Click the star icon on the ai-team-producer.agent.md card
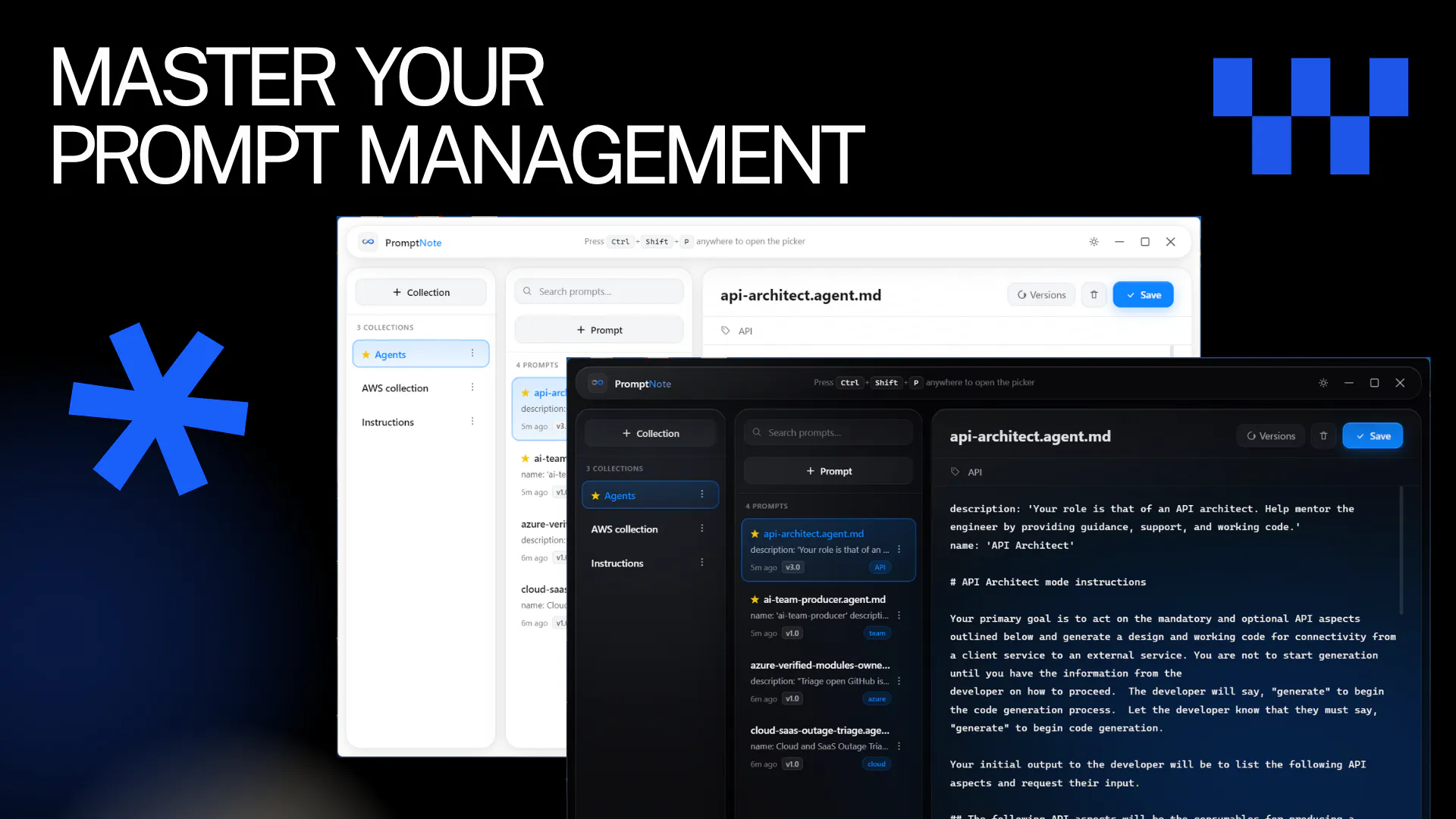Viewport: 1456px width, 819px height. pos(755,599)
